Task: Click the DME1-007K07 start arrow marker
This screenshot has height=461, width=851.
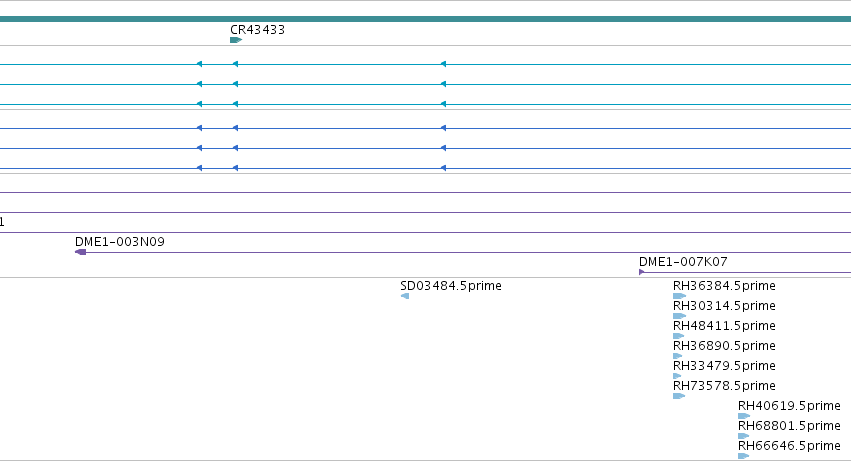Action: [x=642, y=272]
